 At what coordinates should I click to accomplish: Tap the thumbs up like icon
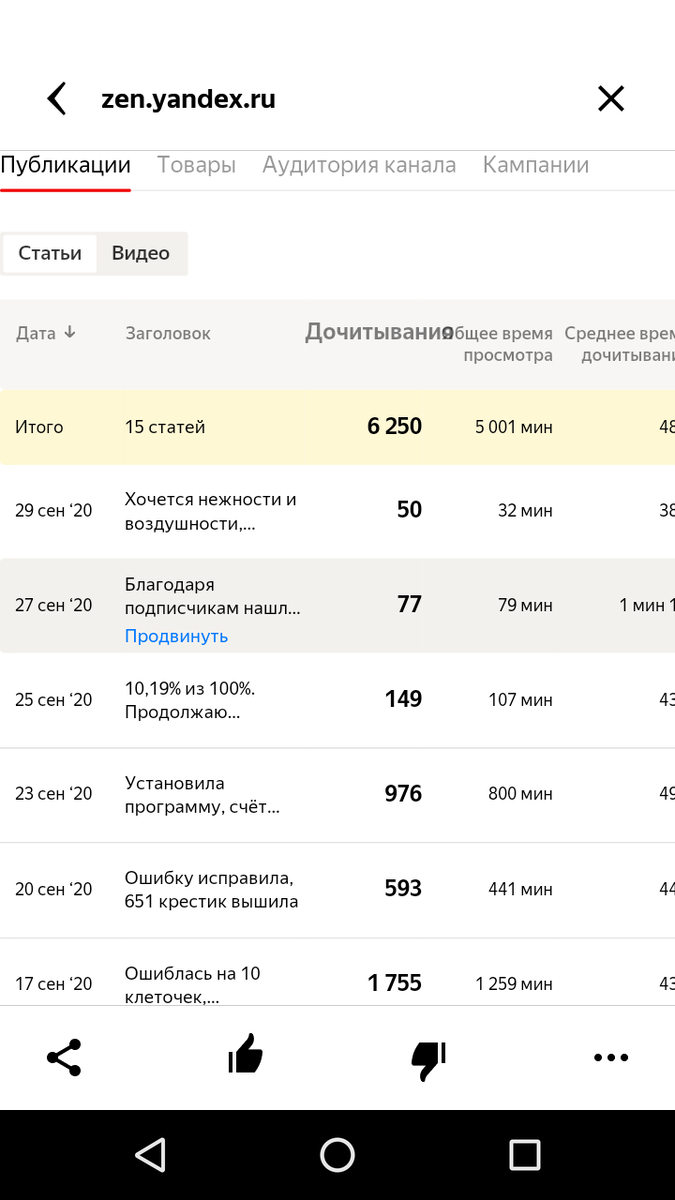[245, 1055]
